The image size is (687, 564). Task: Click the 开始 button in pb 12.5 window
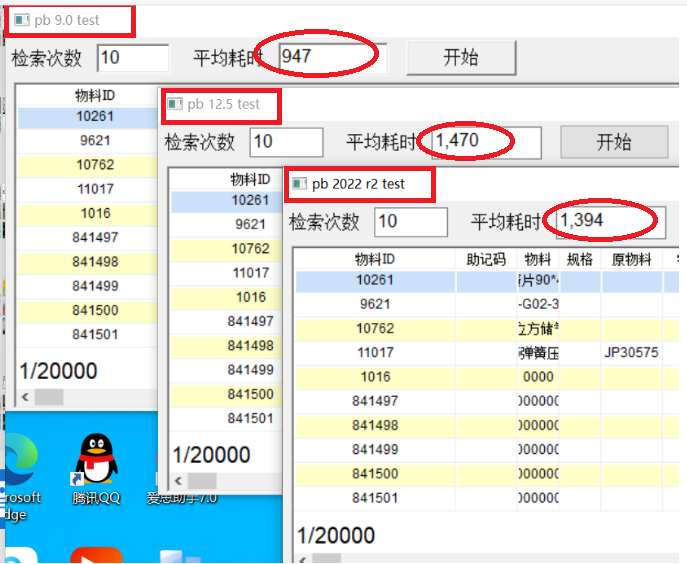click(614, 142)
